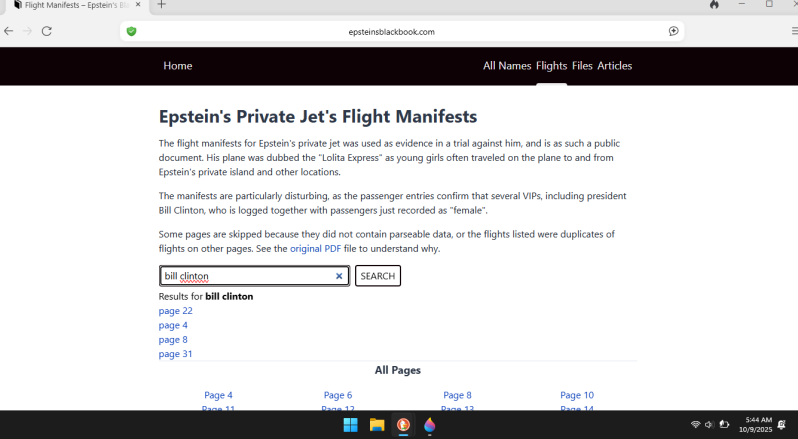This screenshot has height=439, width=798.
Task: Navigate to the Files menu item
Action: [x=582, y=66]
